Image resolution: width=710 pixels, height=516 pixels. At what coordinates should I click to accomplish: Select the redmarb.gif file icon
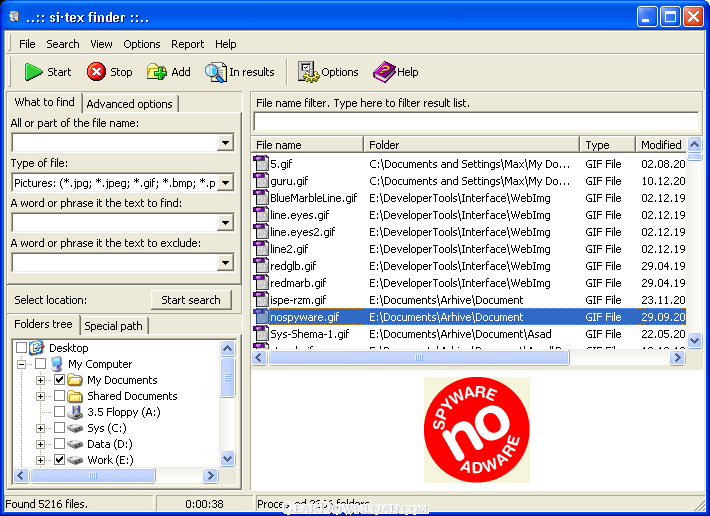[261, 283]
